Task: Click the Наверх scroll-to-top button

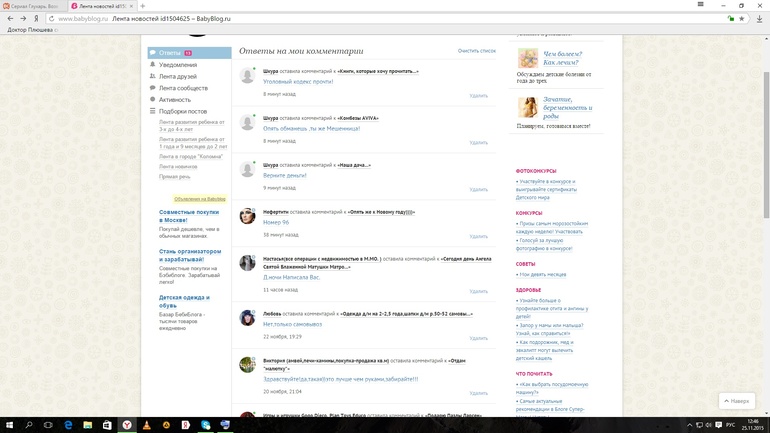Action: (x=736, y=401)
